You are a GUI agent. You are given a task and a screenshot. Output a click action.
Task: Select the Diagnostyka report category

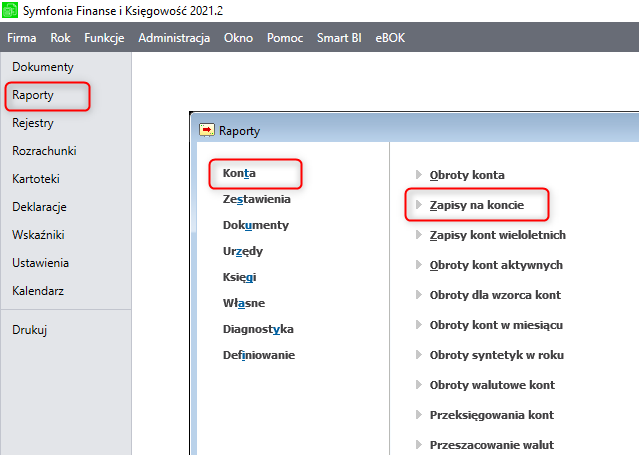(x=258, y=329)
